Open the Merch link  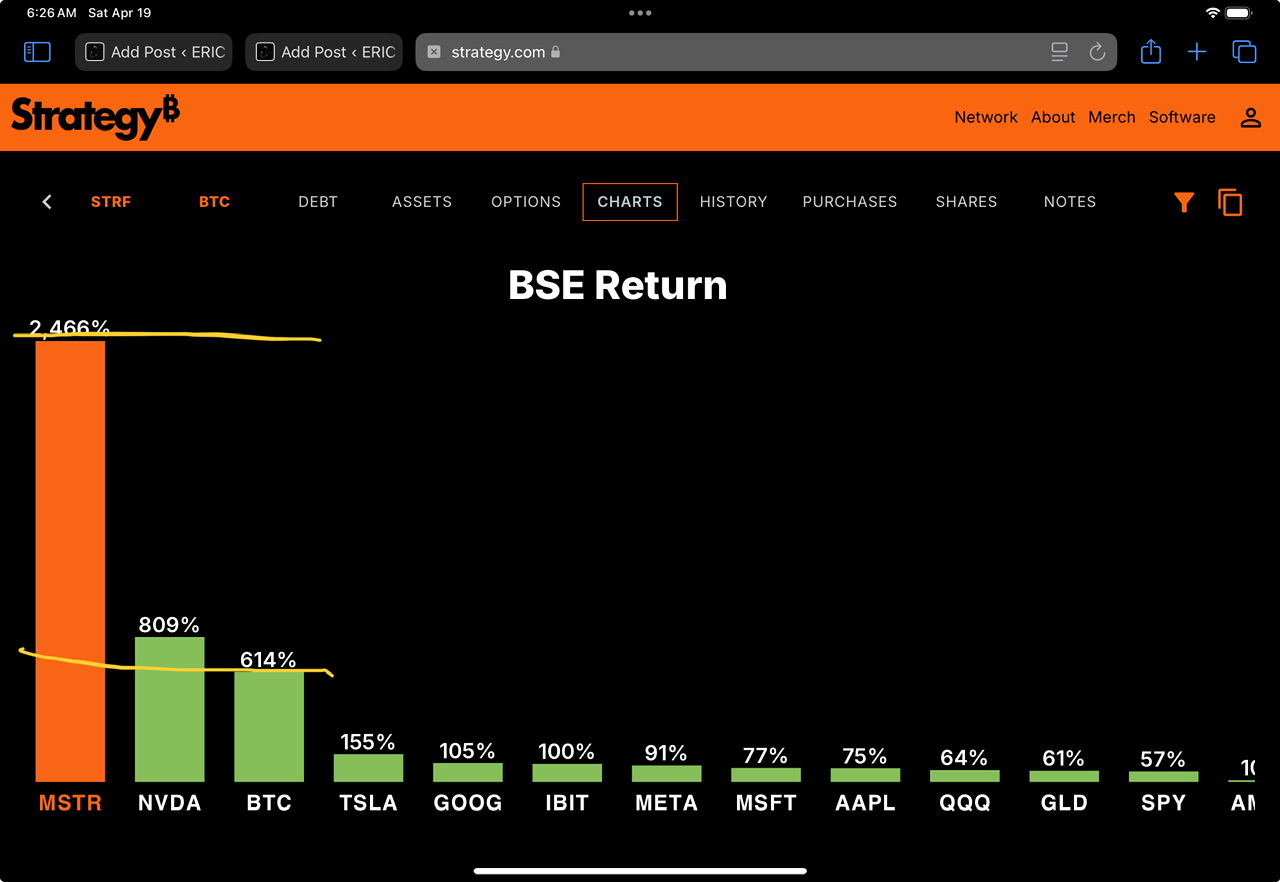point(1112,117)
